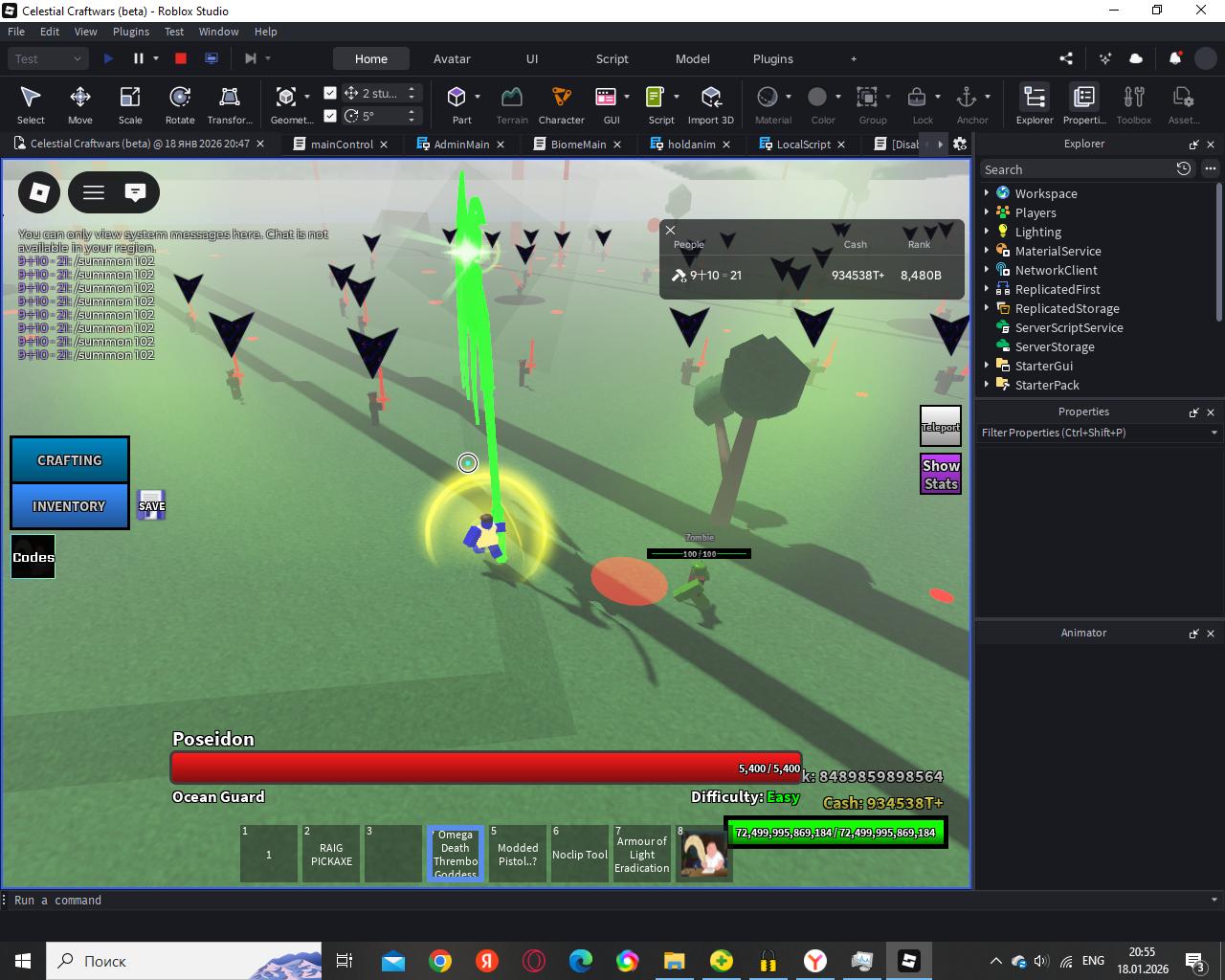Open the Terrain editor
The image size is (1225, 980).
512,104
